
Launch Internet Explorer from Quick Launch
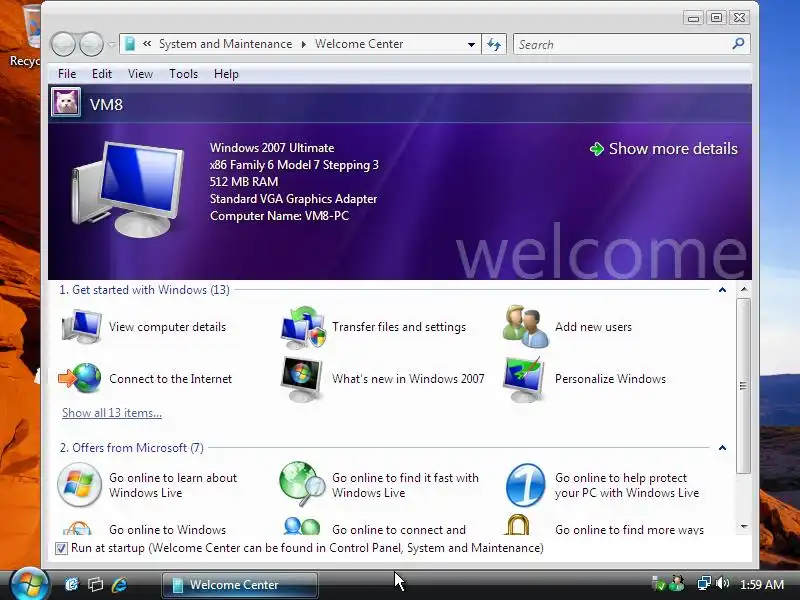point(119,584)
